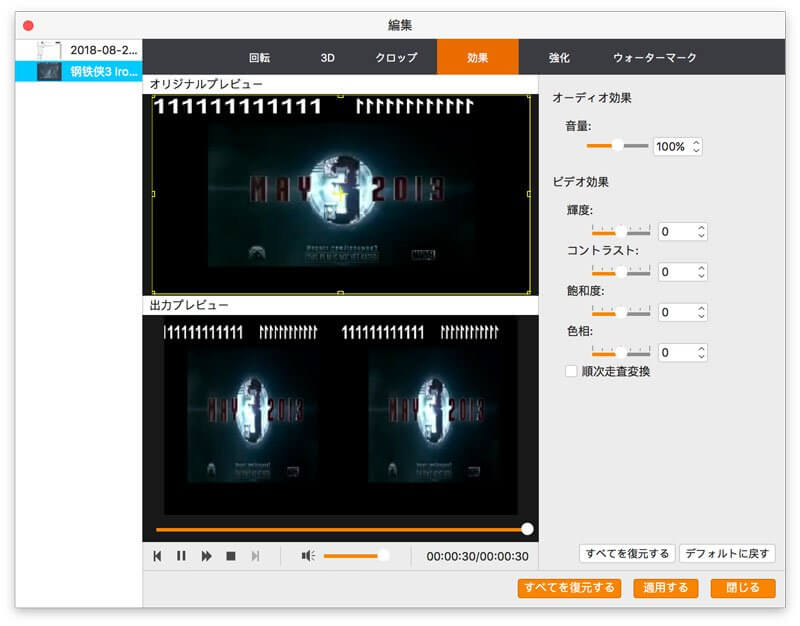This screenshot has height=626, width=800.
Task: Select the 钢铁侠3 Iro... file in sidebar
Action: pos(79,71)
